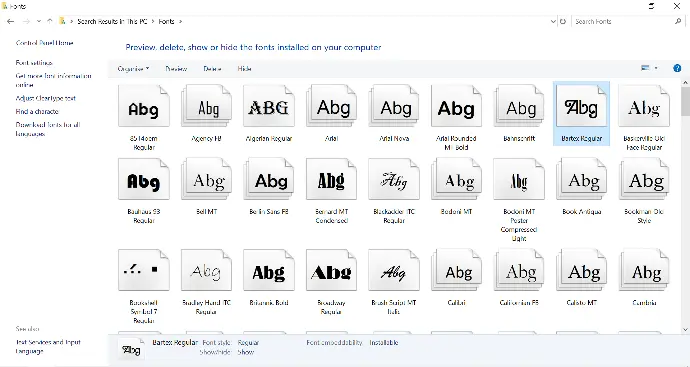
Task: Select the Broadway Regular font icon
Action: (x=331, y=270)
